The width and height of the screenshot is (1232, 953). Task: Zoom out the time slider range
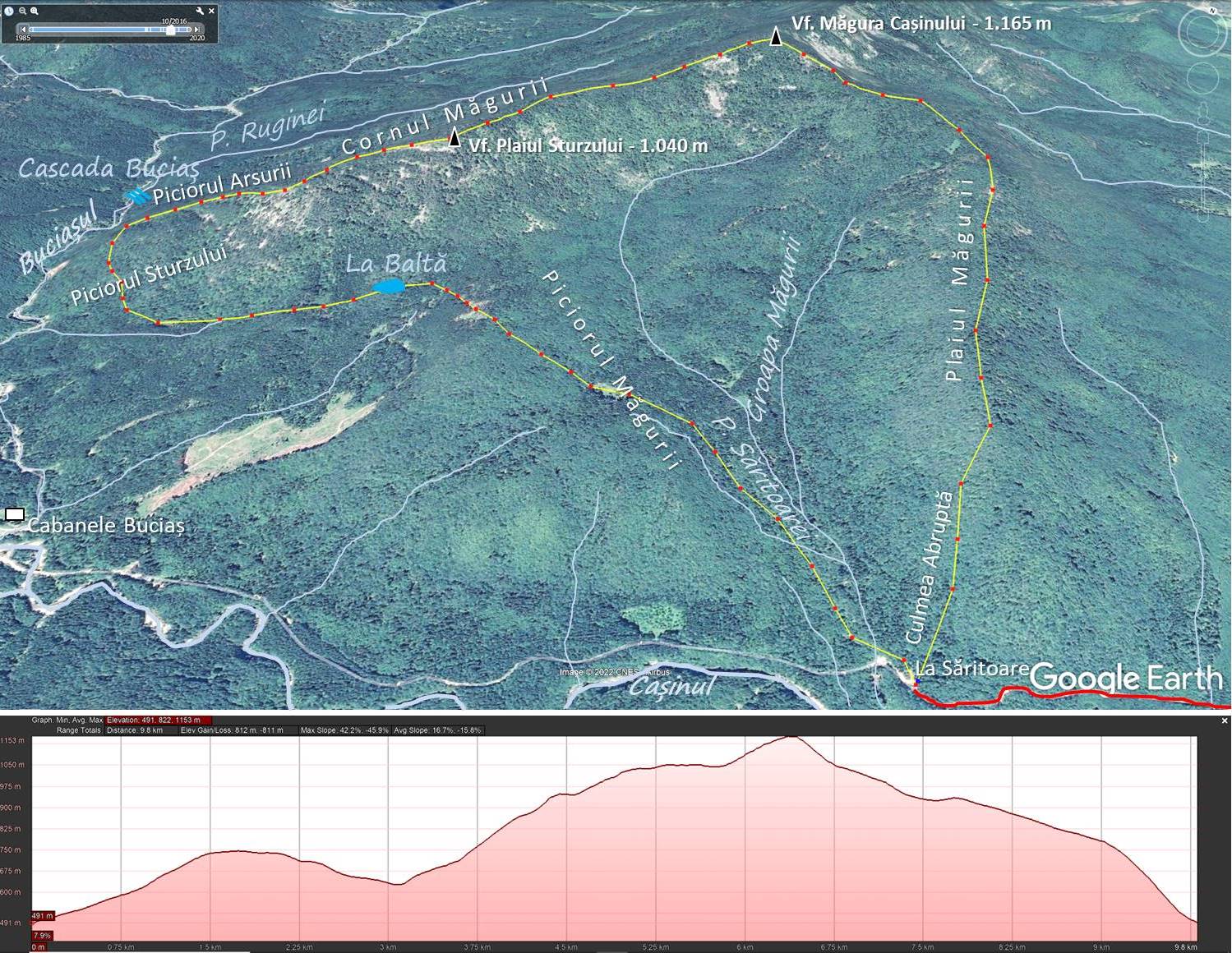22,11
